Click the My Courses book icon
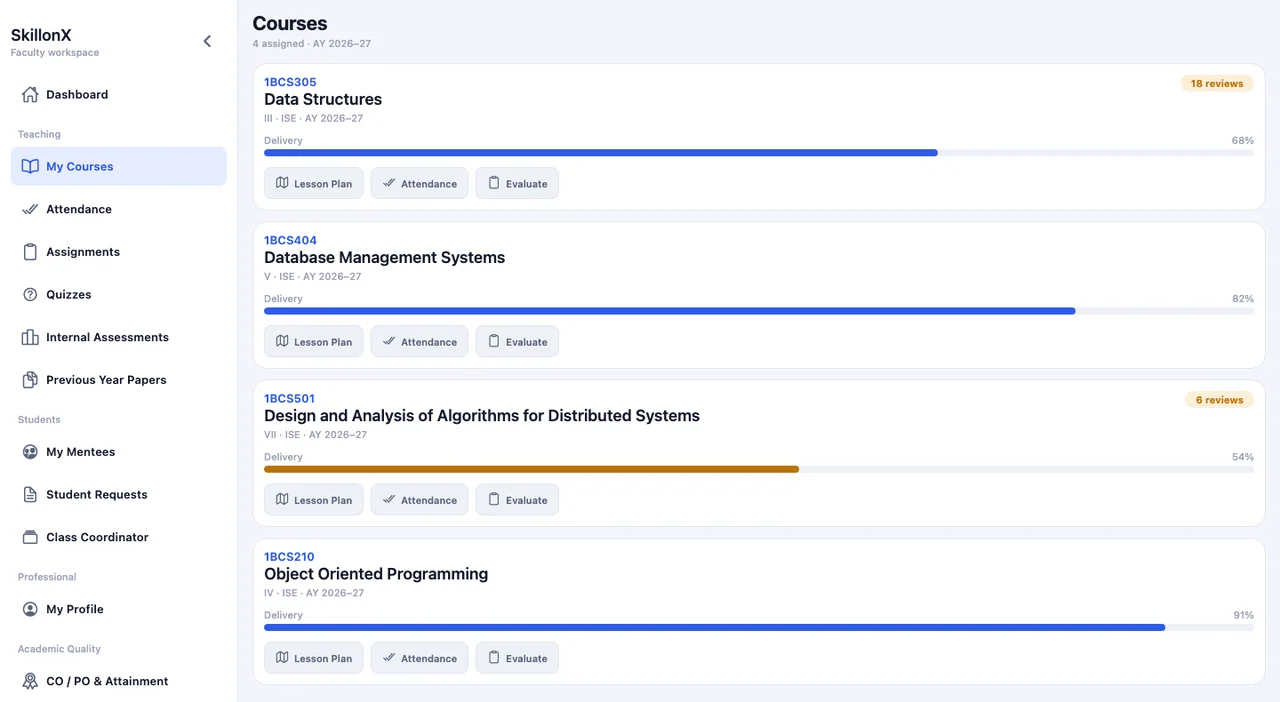 (x=30, y=166)
